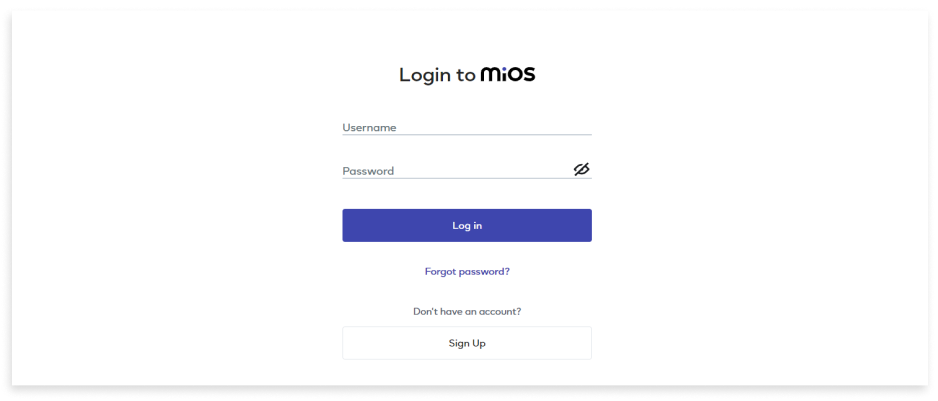
Task: Click the underline beneath the Password field
Action: click(467, 178)
